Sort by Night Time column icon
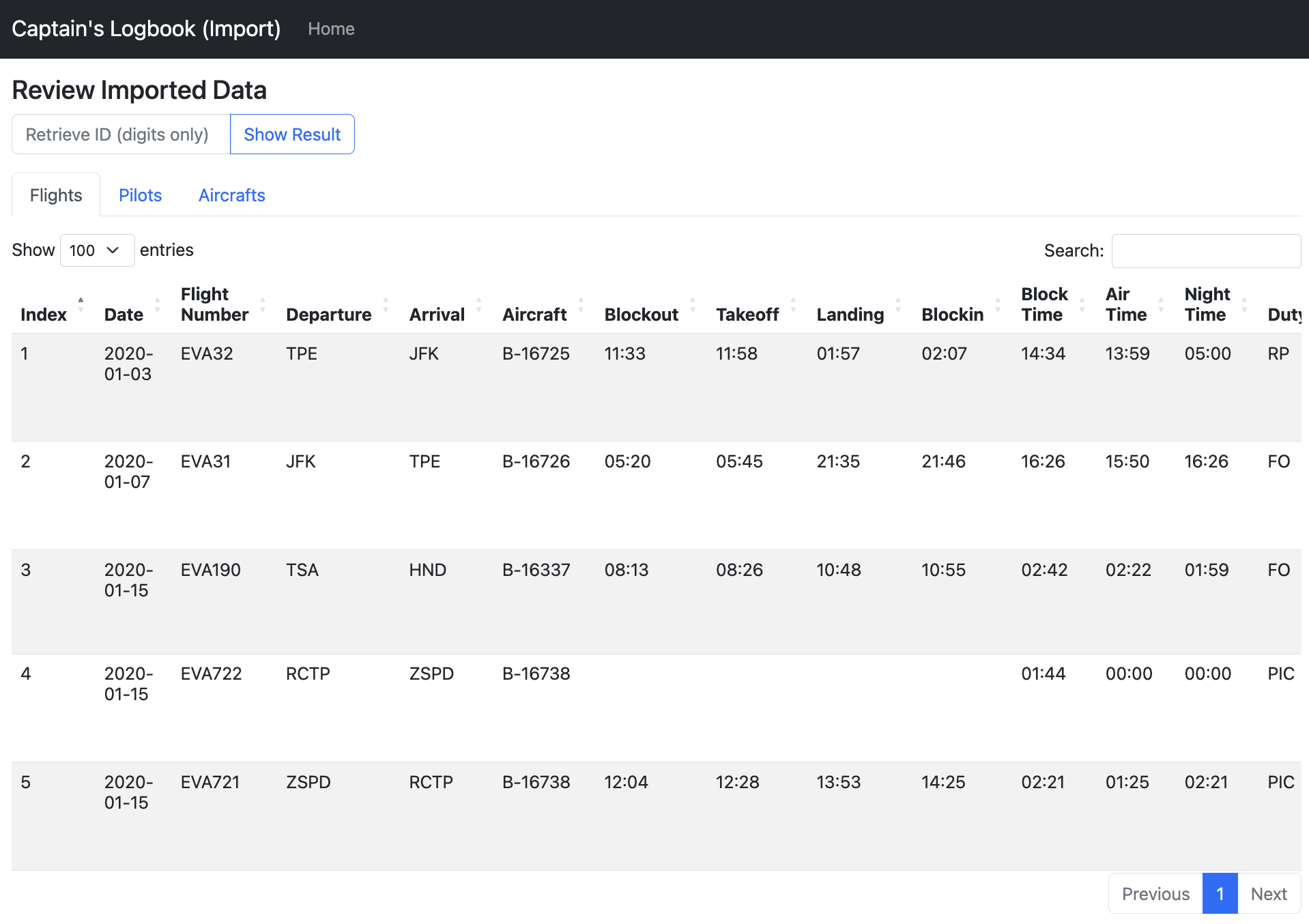Screen dimensions: 1309x924 pos(1244,305)
